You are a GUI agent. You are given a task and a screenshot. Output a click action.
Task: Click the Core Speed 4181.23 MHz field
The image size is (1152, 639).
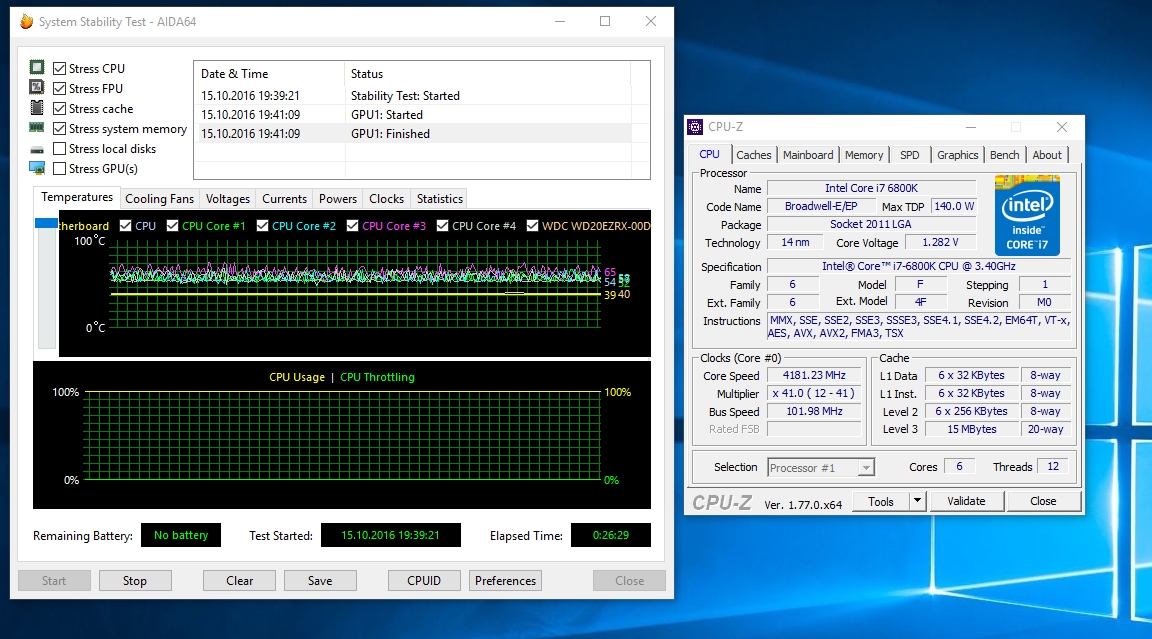click(814, 375)
